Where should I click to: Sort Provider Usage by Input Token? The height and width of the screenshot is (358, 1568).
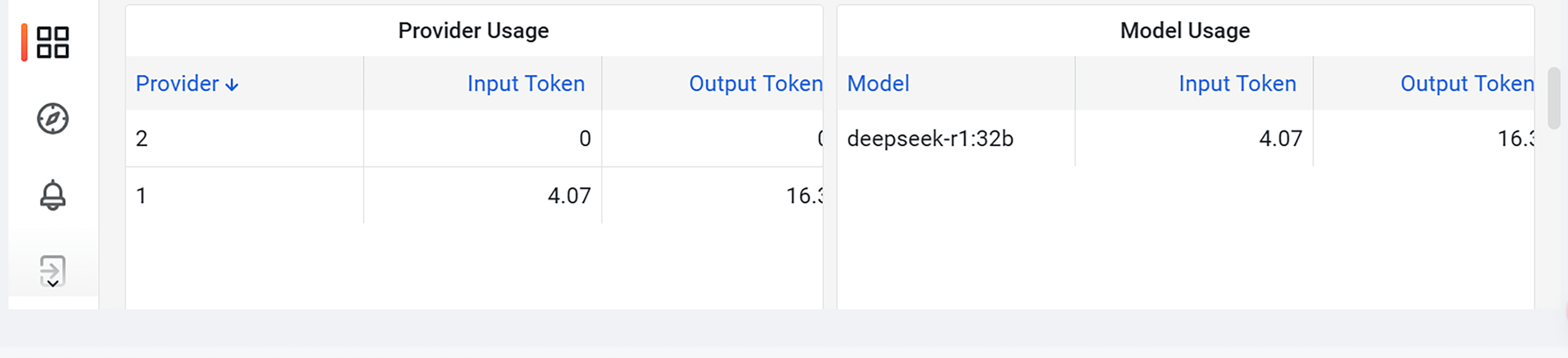tap(526, 84)
